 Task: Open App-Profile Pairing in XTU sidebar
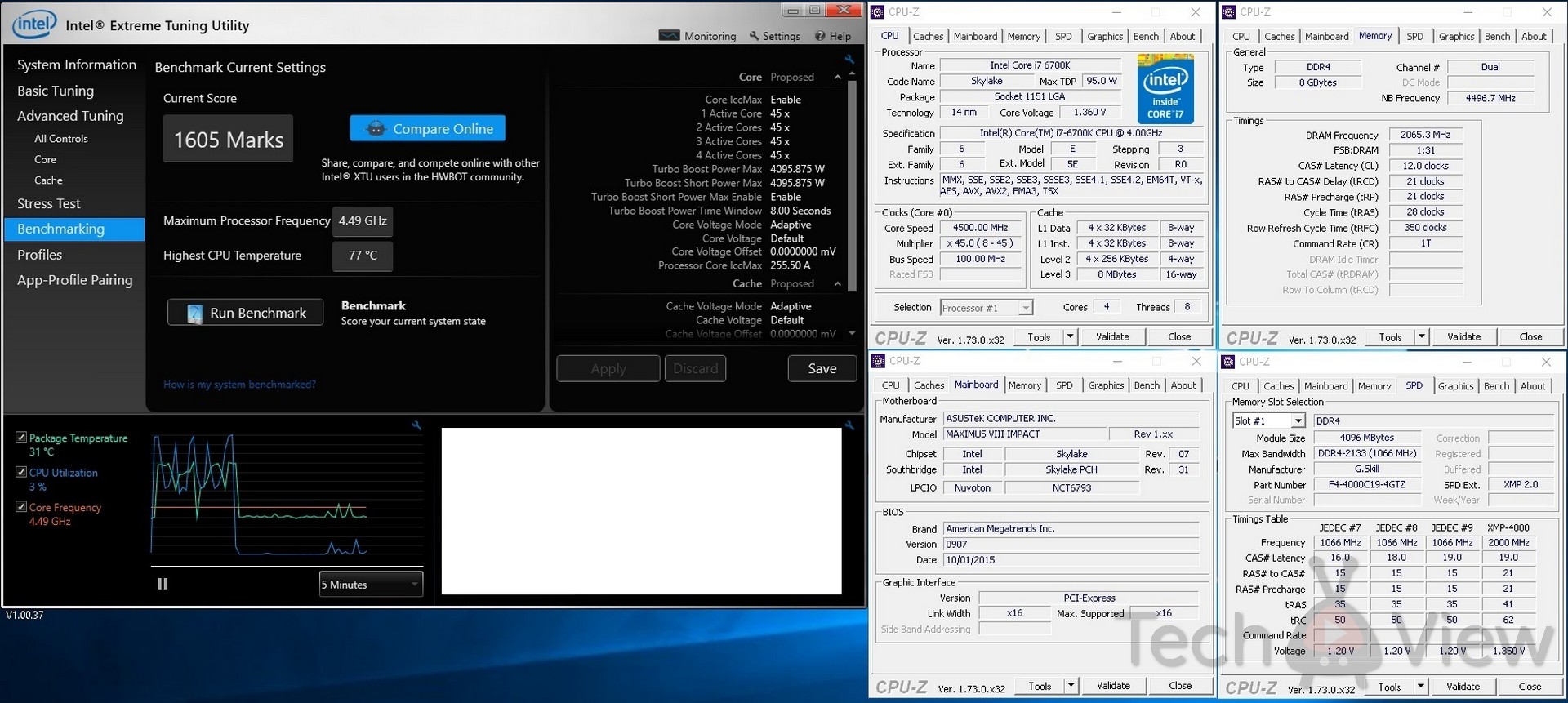[74, 280]
